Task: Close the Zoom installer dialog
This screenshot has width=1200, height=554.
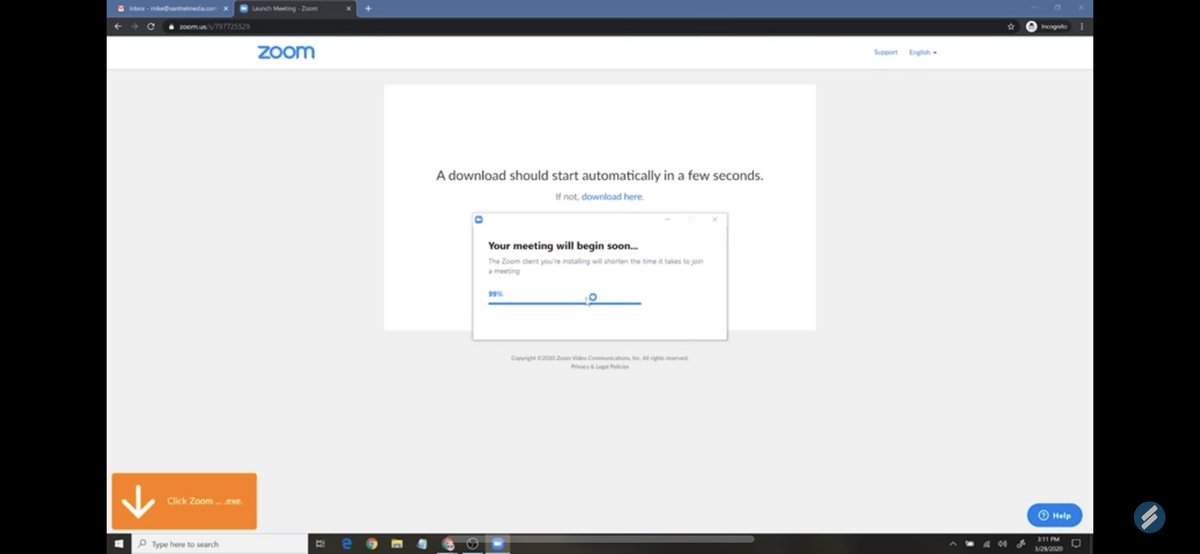Action: point(714,219)
